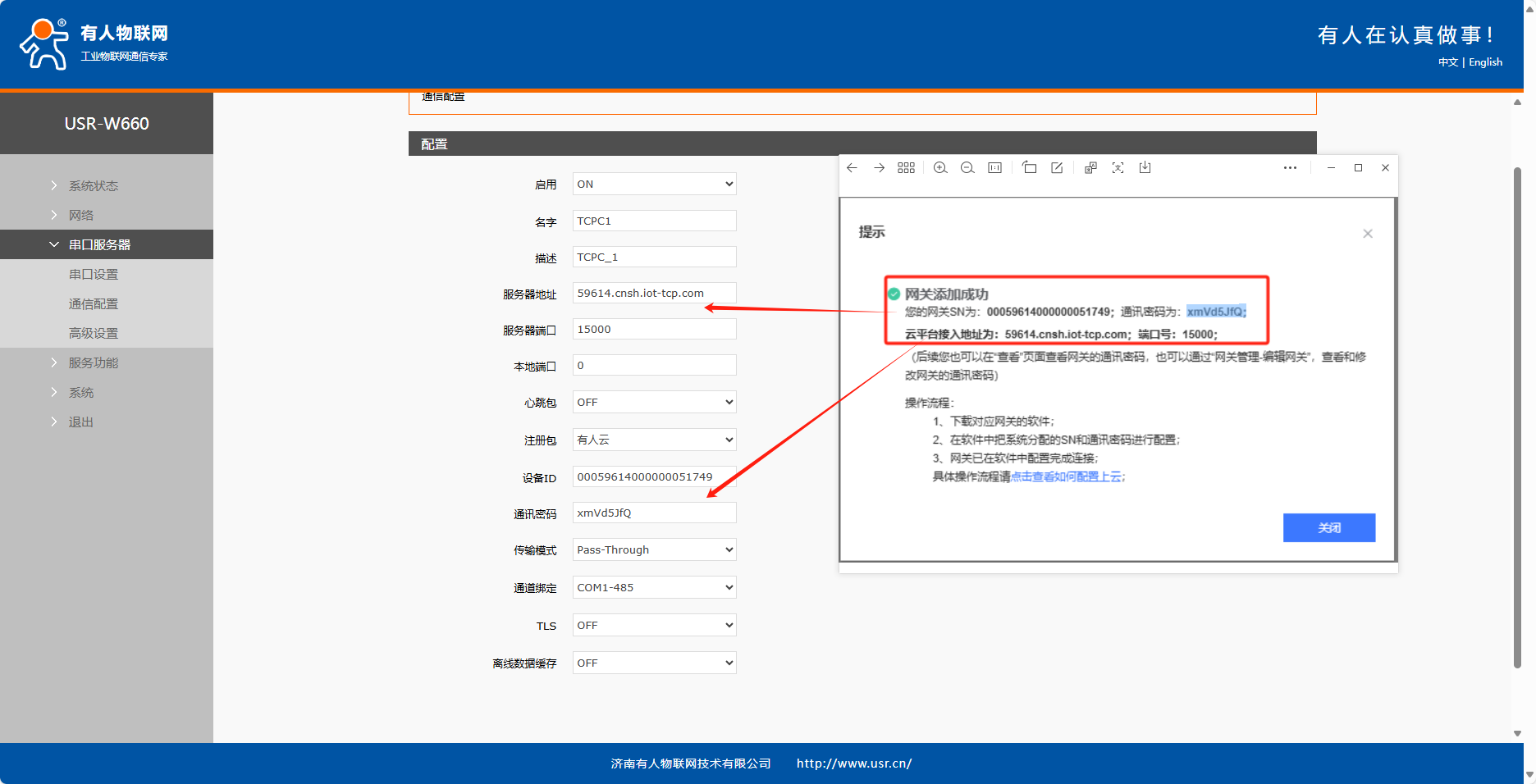Click the zoom out magnifier icon
This screenshot has width=1536, height=784.
tap(967, 168)
